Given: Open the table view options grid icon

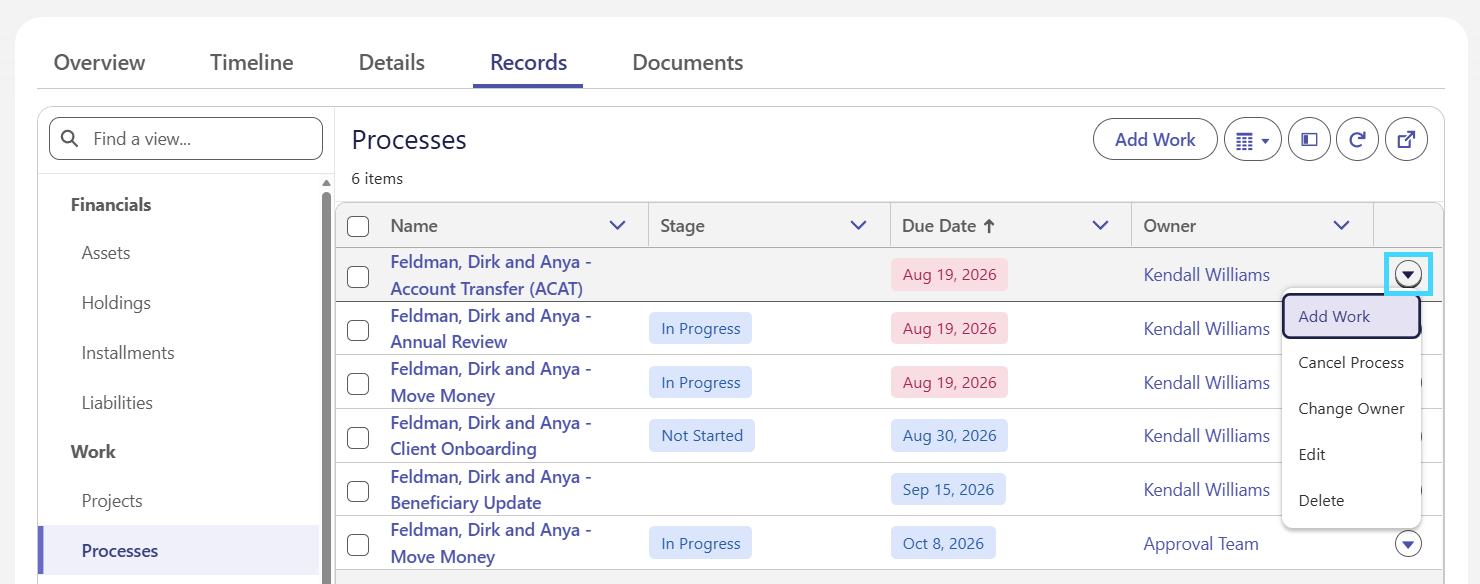Looking at the screenshot, I should point(1253,140).
